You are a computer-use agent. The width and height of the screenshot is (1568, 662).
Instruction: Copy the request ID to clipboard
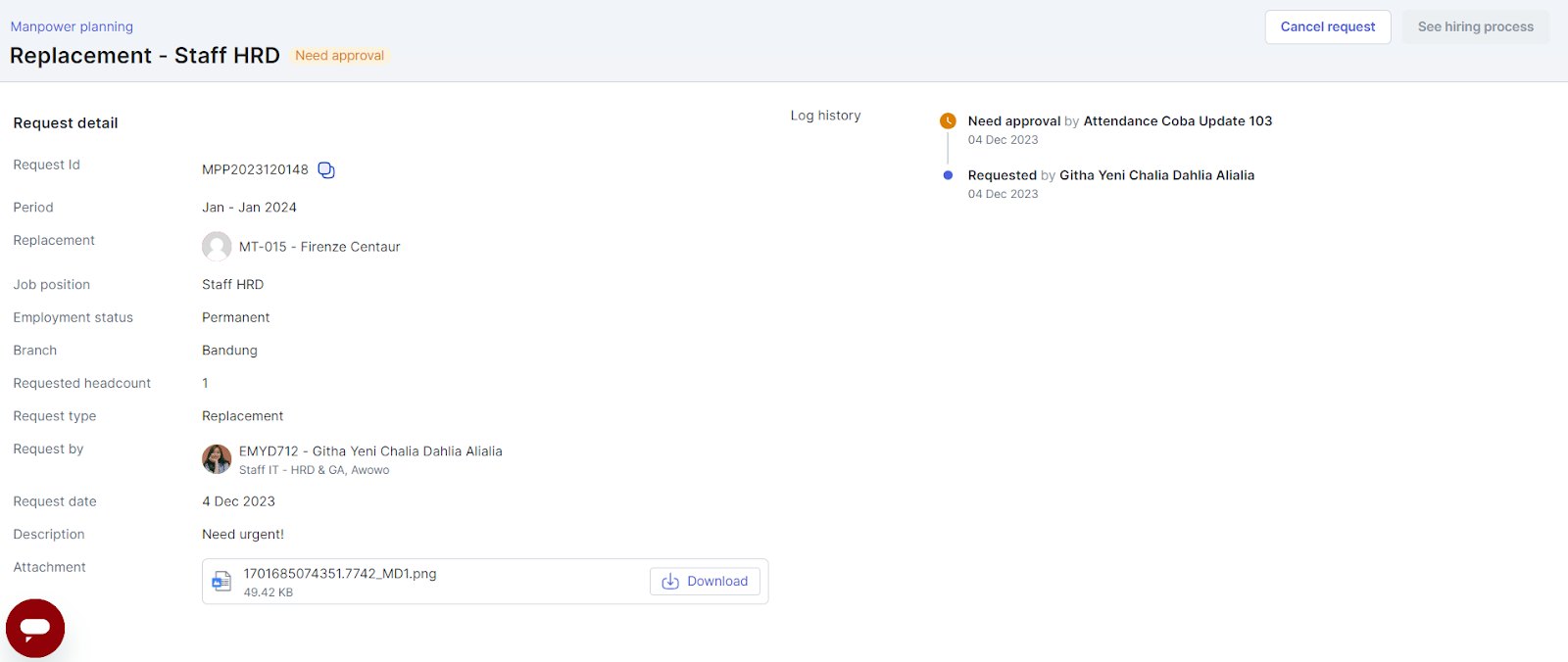pos(326,170)
